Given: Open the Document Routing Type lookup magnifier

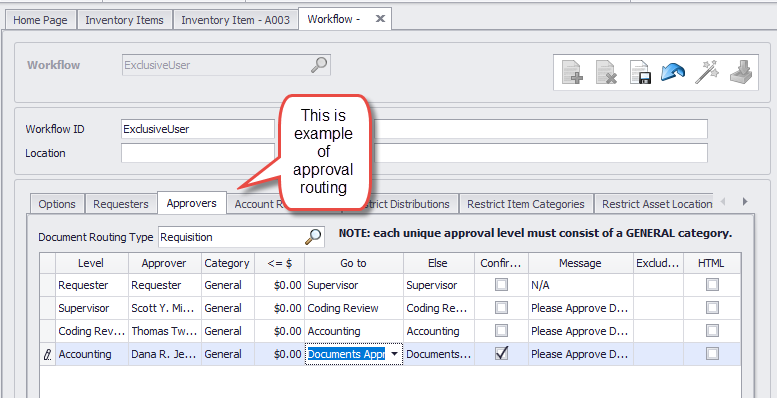Looking at the screenshot, I should coord(313,237).
